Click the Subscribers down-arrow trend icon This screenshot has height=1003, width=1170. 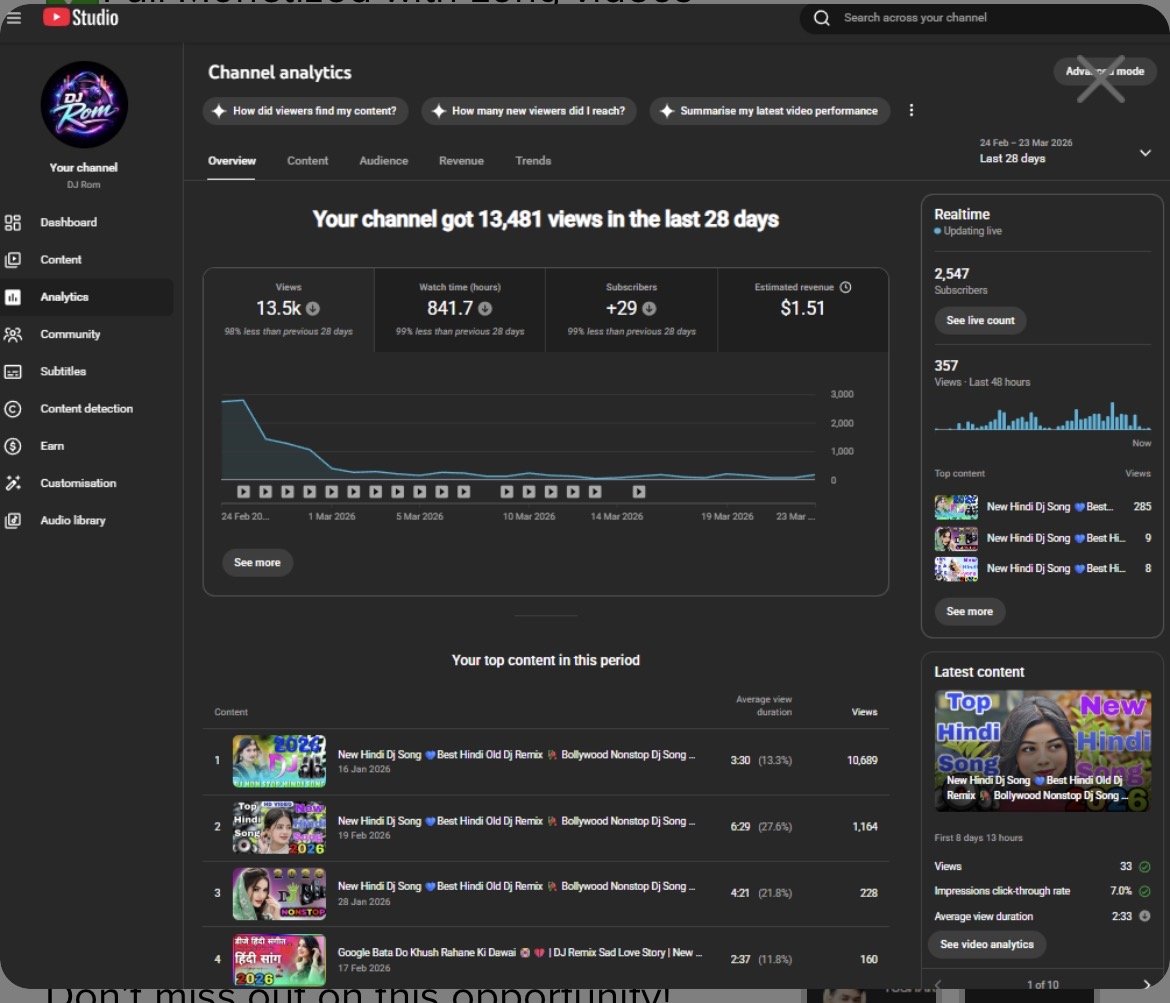pyautogui.click(x=649, y=308)
